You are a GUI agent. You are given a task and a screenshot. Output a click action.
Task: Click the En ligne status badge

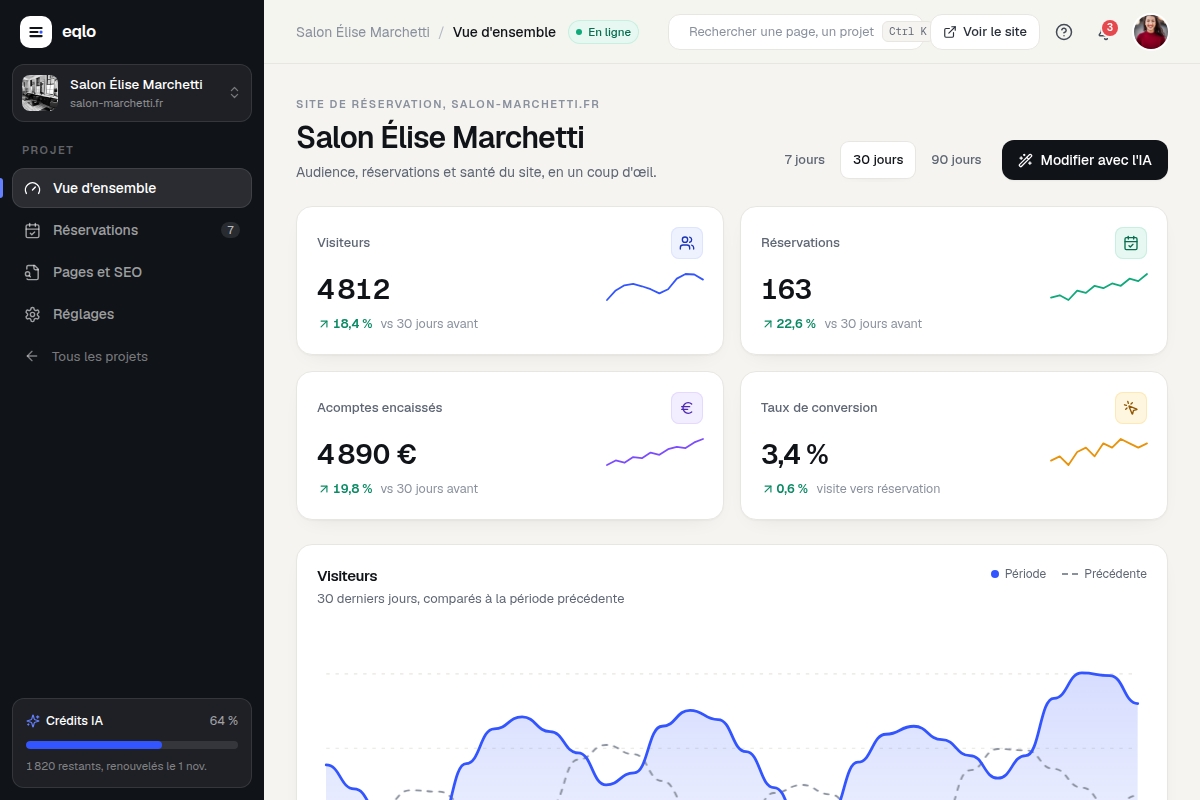click(x=603, y=32)
